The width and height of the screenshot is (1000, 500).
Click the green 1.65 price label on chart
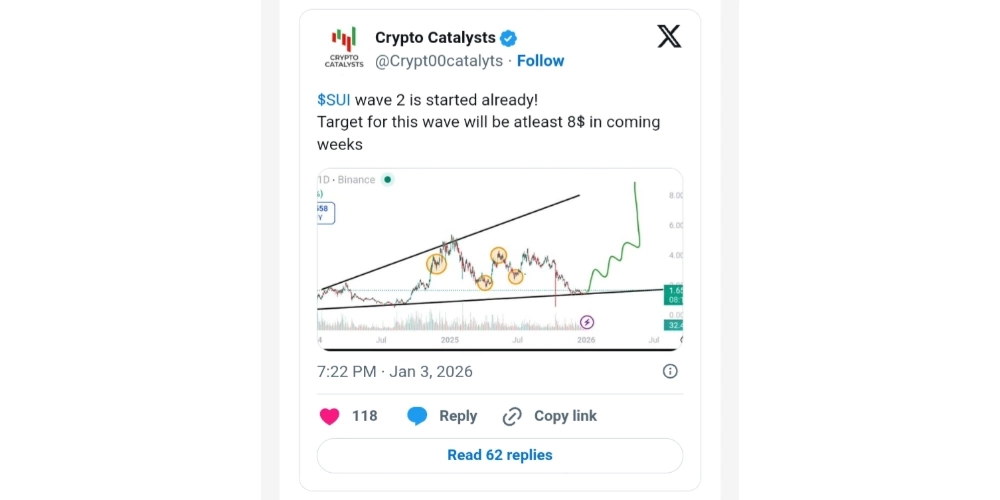674,289
